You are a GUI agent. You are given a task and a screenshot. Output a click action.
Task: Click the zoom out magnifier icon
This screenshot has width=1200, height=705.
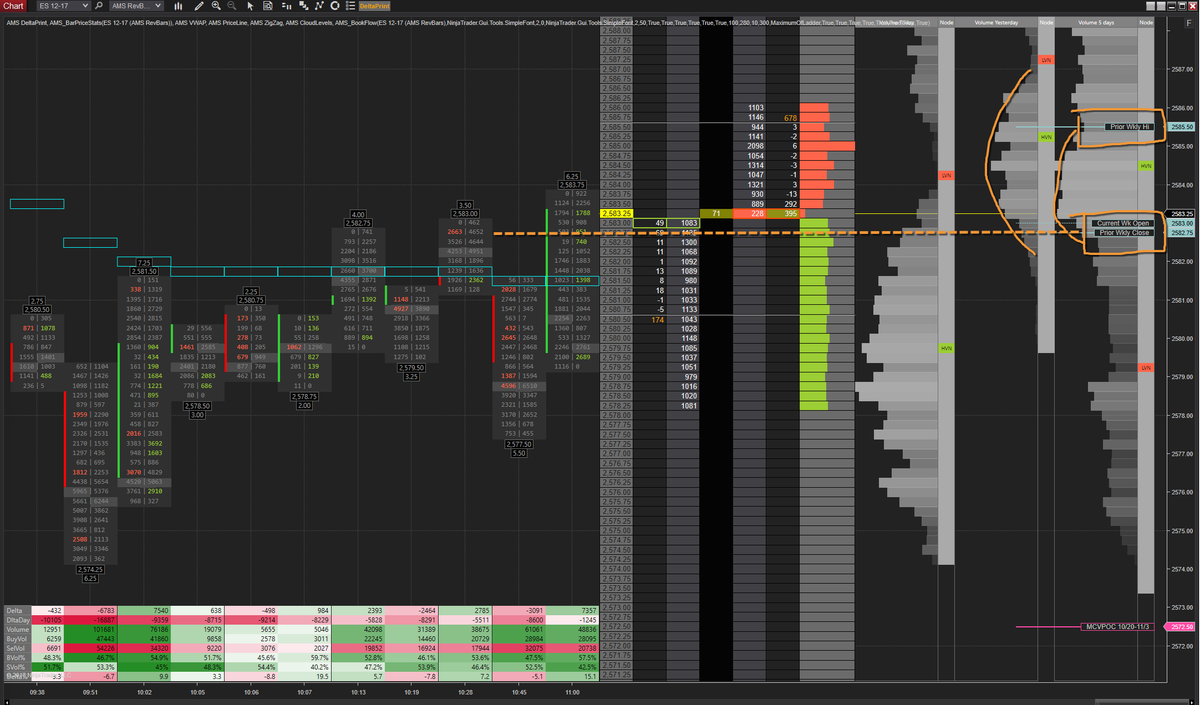click(233, 6)
